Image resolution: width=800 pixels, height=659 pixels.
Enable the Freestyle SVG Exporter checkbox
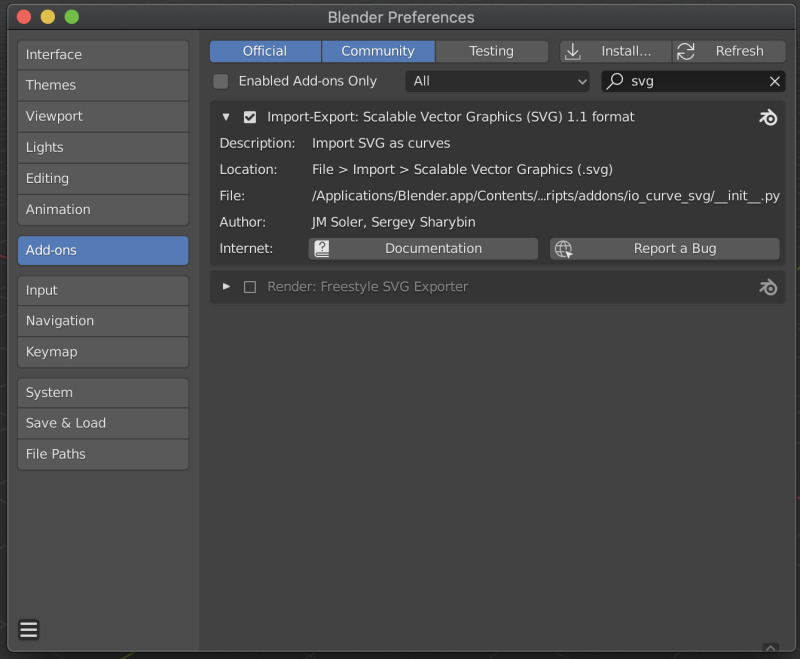click(x=249, y=287)
